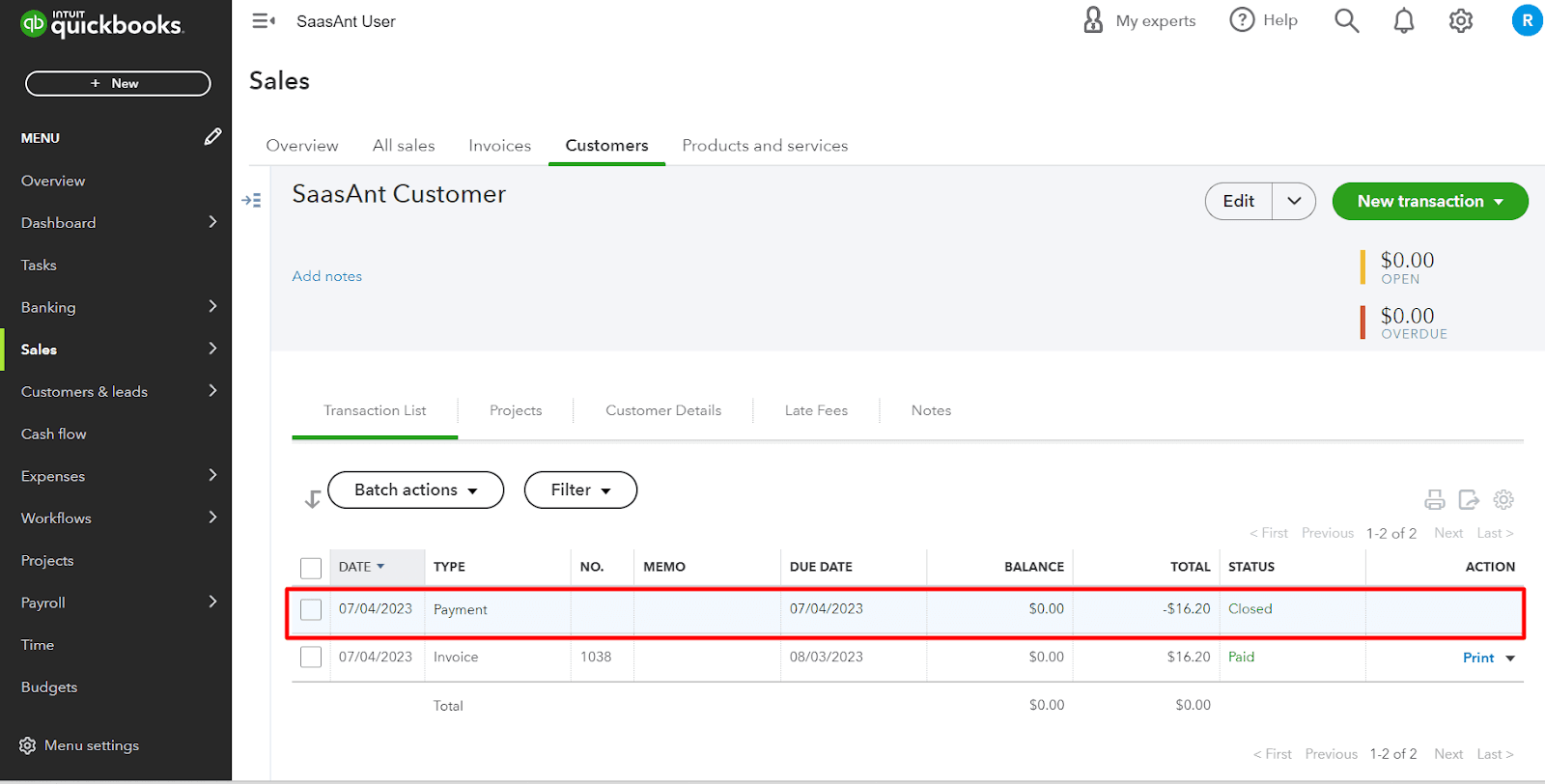Sort by the STATUS column header
The height and width of the screenshot is (784, 1545).
(x=1250, y=567)
